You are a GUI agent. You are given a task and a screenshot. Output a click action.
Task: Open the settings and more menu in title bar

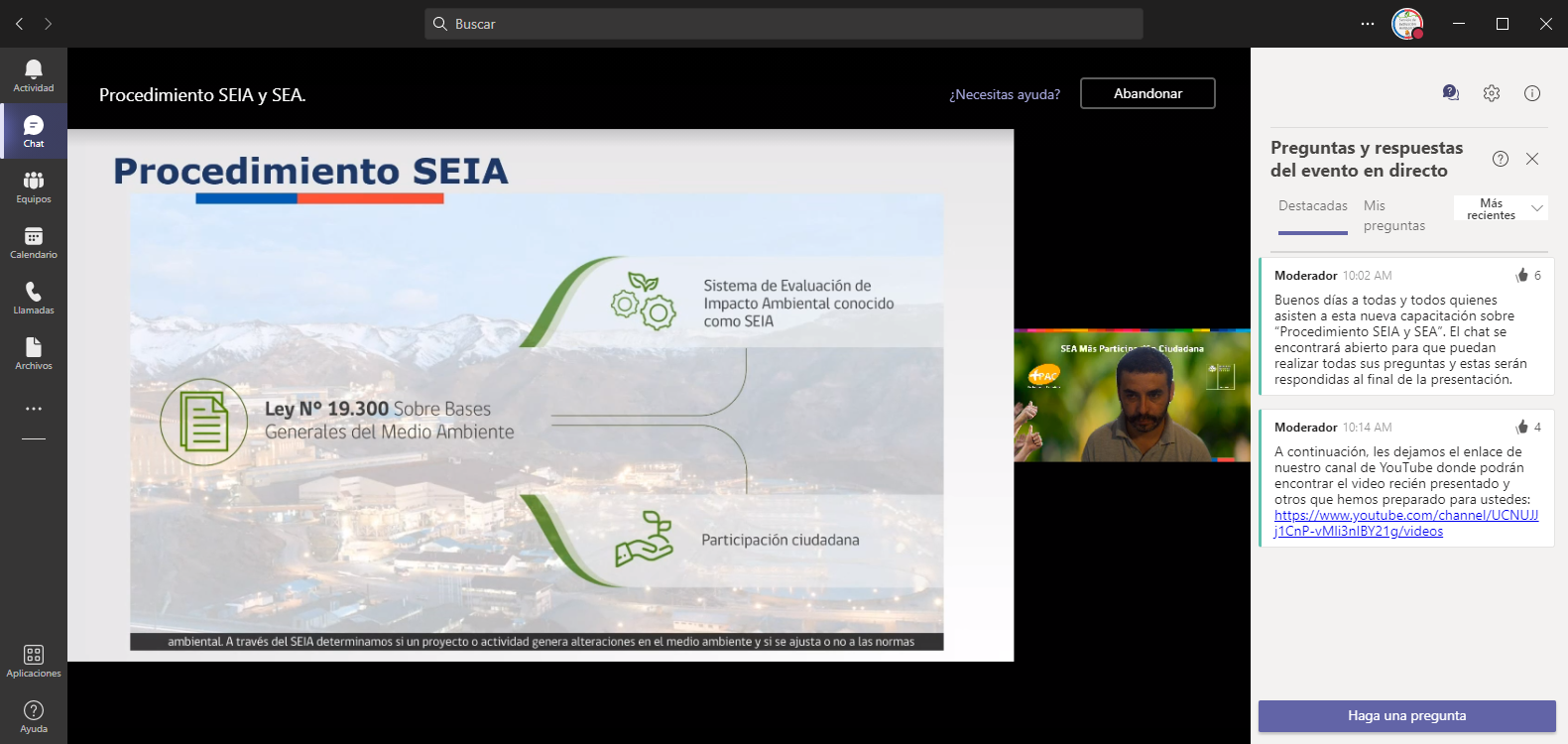pos(1368,24)
